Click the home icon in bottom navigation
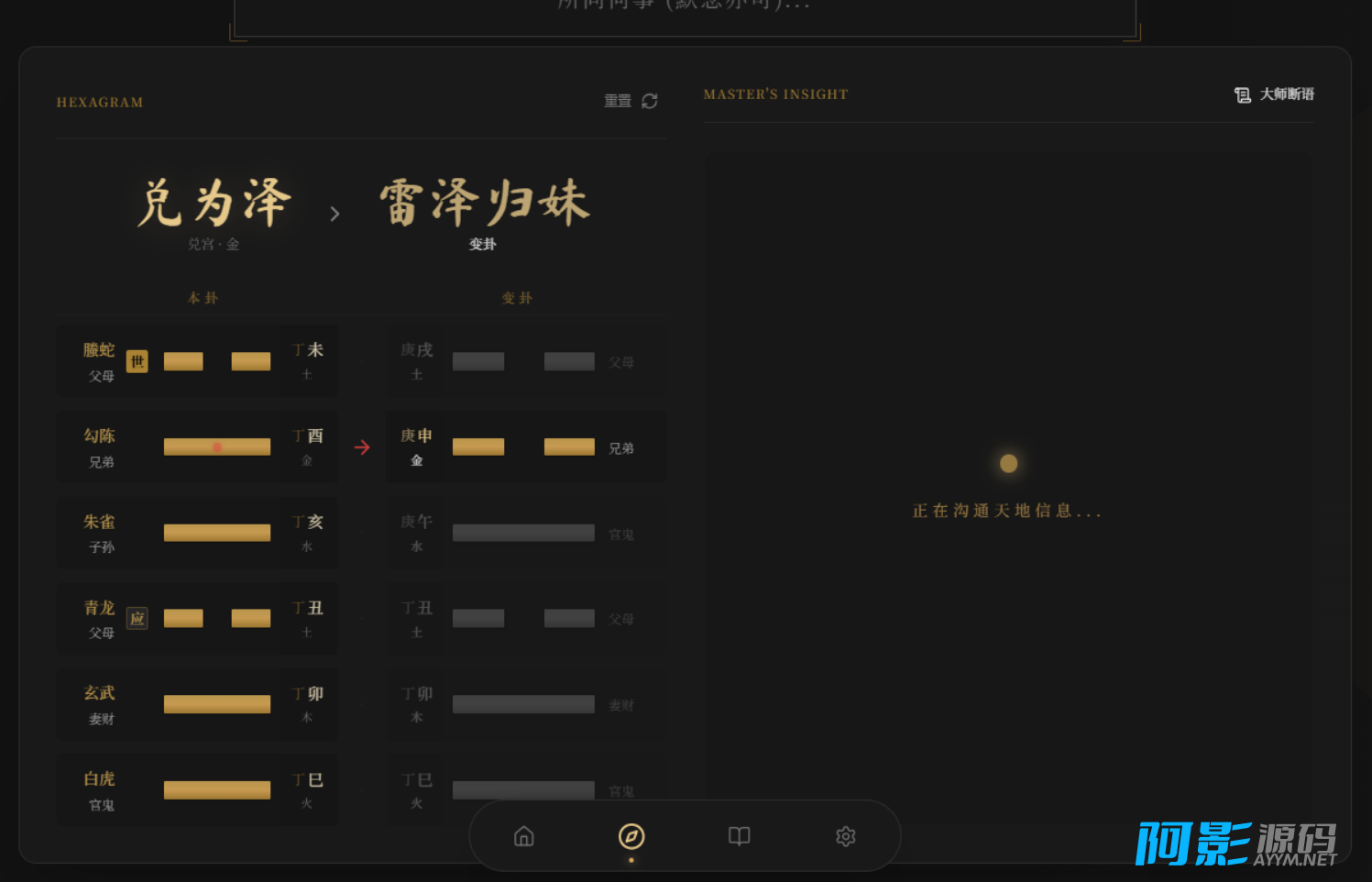The image size is (1372, 882). coord(523,836)
